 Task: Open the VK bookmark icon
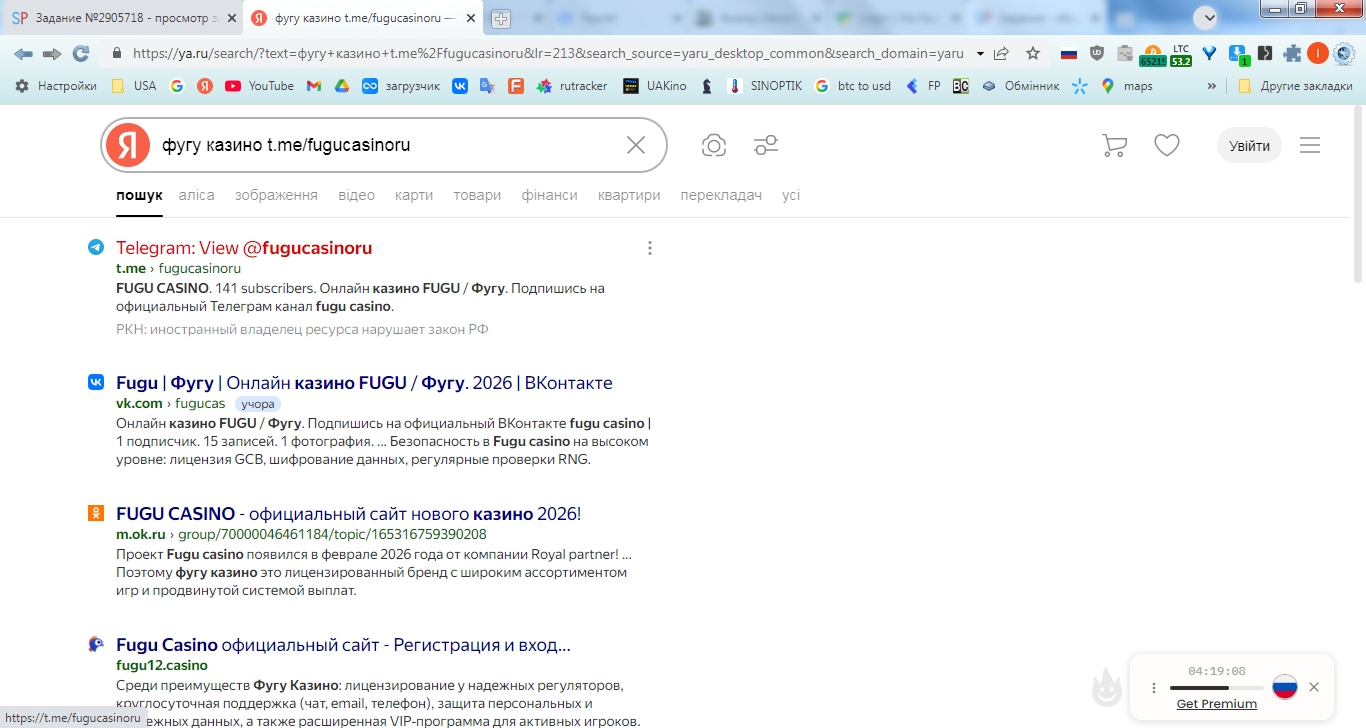(460, 86)
